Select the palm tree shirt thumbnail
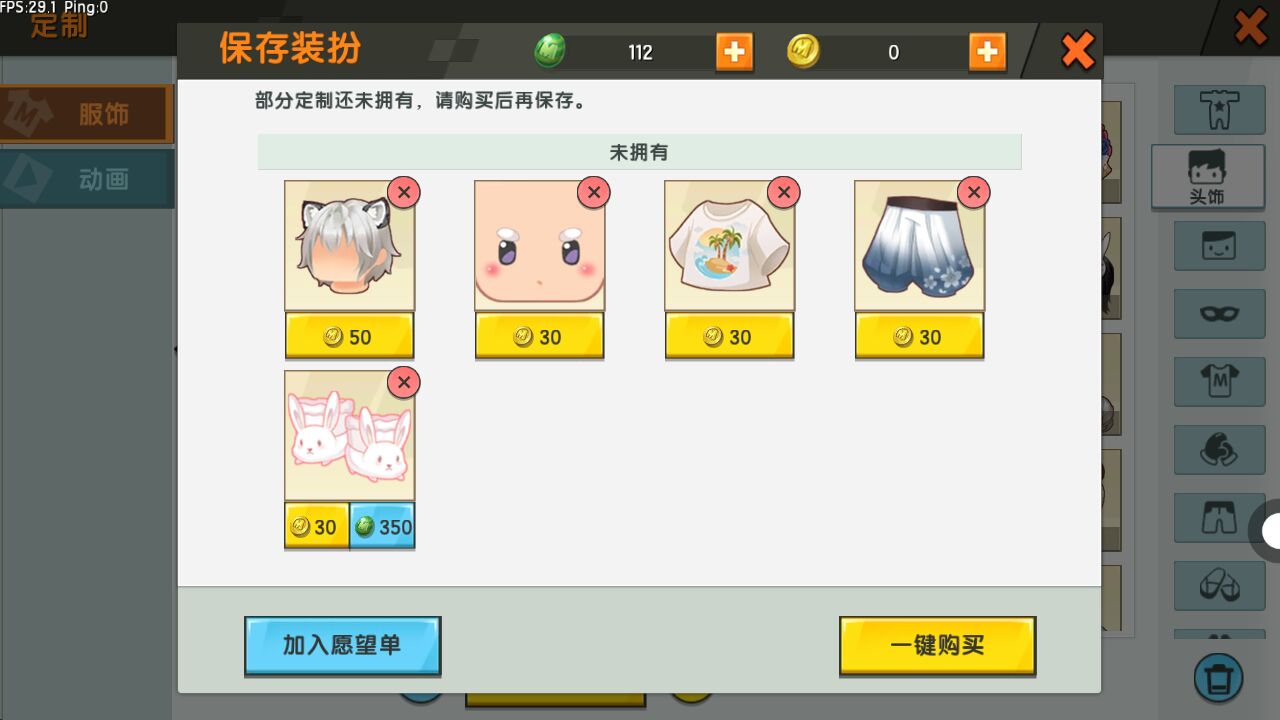The height and width of the screenshot is (720, 1280). (729, 246)
